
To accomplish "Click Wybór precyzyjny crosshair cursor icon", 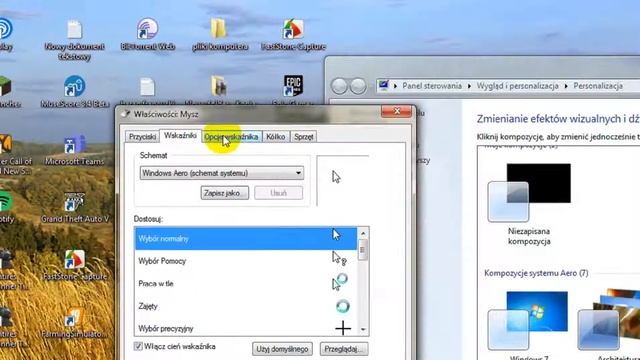I will pyautogui.click(x=343, y=328).
